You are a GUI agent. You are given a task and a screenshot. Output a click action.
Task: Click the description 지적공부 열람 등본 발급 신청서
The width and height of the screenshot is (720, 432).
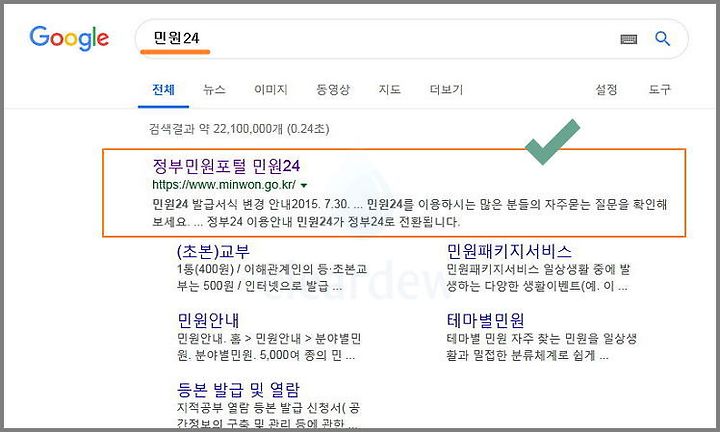[269, 415]
